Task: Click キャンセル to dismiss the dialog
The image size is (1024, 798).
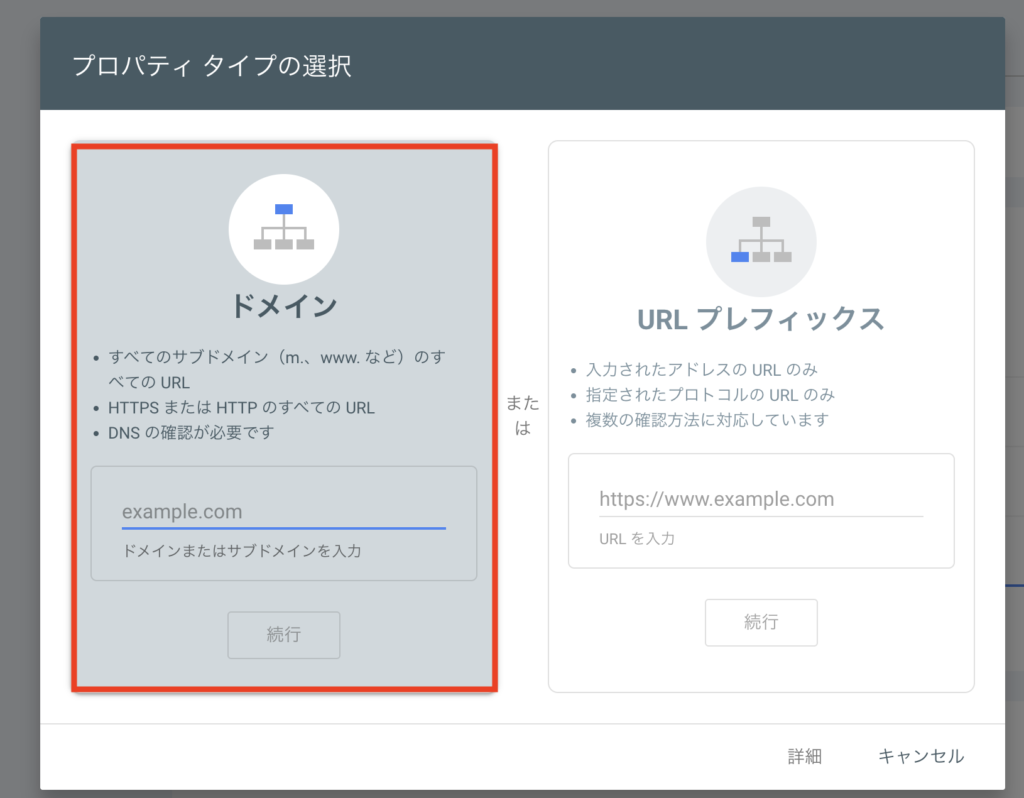Action: pyautogui.click(x=920, y=757)
